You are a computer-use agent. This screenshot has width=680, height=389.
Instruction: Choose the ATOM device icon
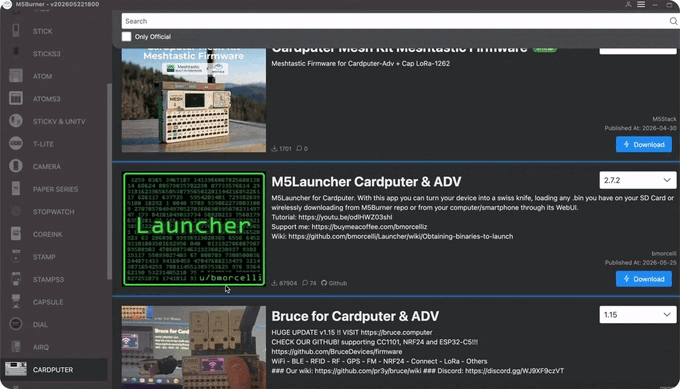click(x=16, y=76)
